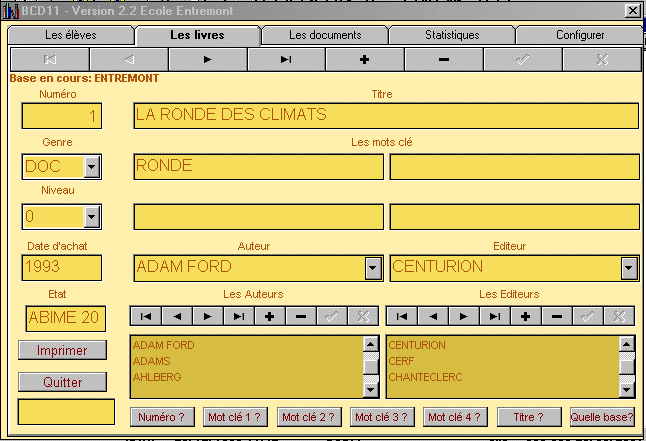The image size is (646, 441).
Task: Open the Statistiques tab
Action: point(452,35)
